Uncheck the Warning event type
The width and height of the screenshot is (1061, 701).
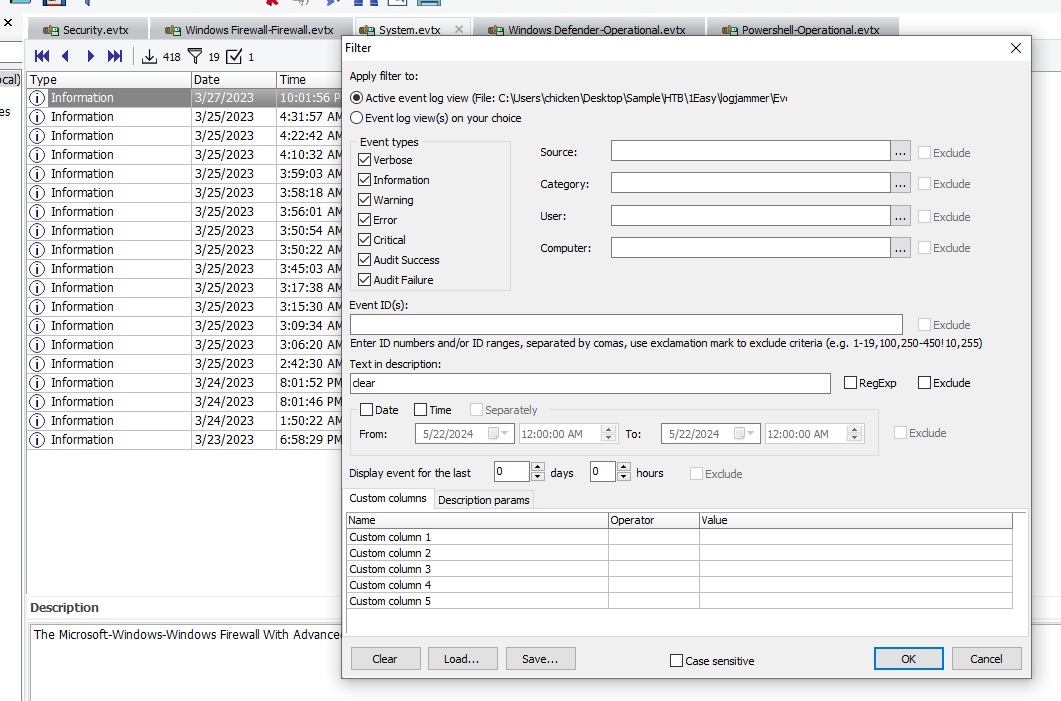pyautogui.click(x=365, y=200)
